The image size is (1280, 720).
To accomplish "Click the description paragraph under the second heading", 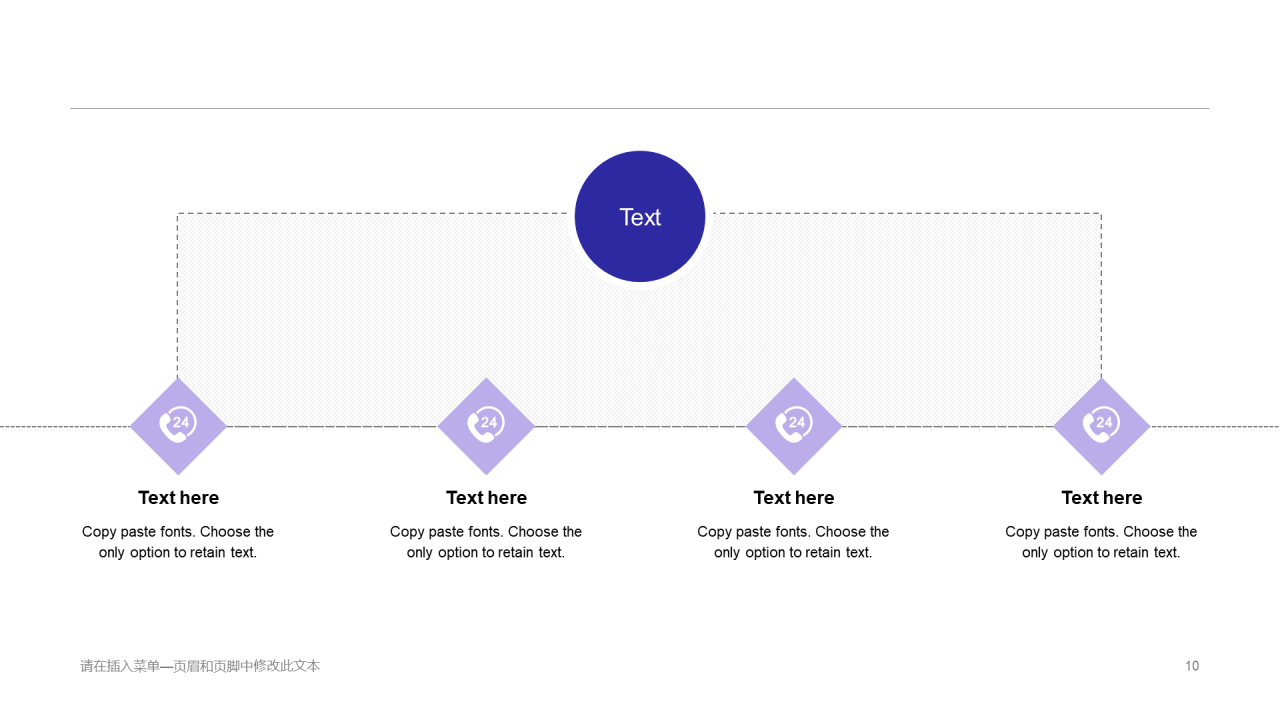I will (486, 542).
